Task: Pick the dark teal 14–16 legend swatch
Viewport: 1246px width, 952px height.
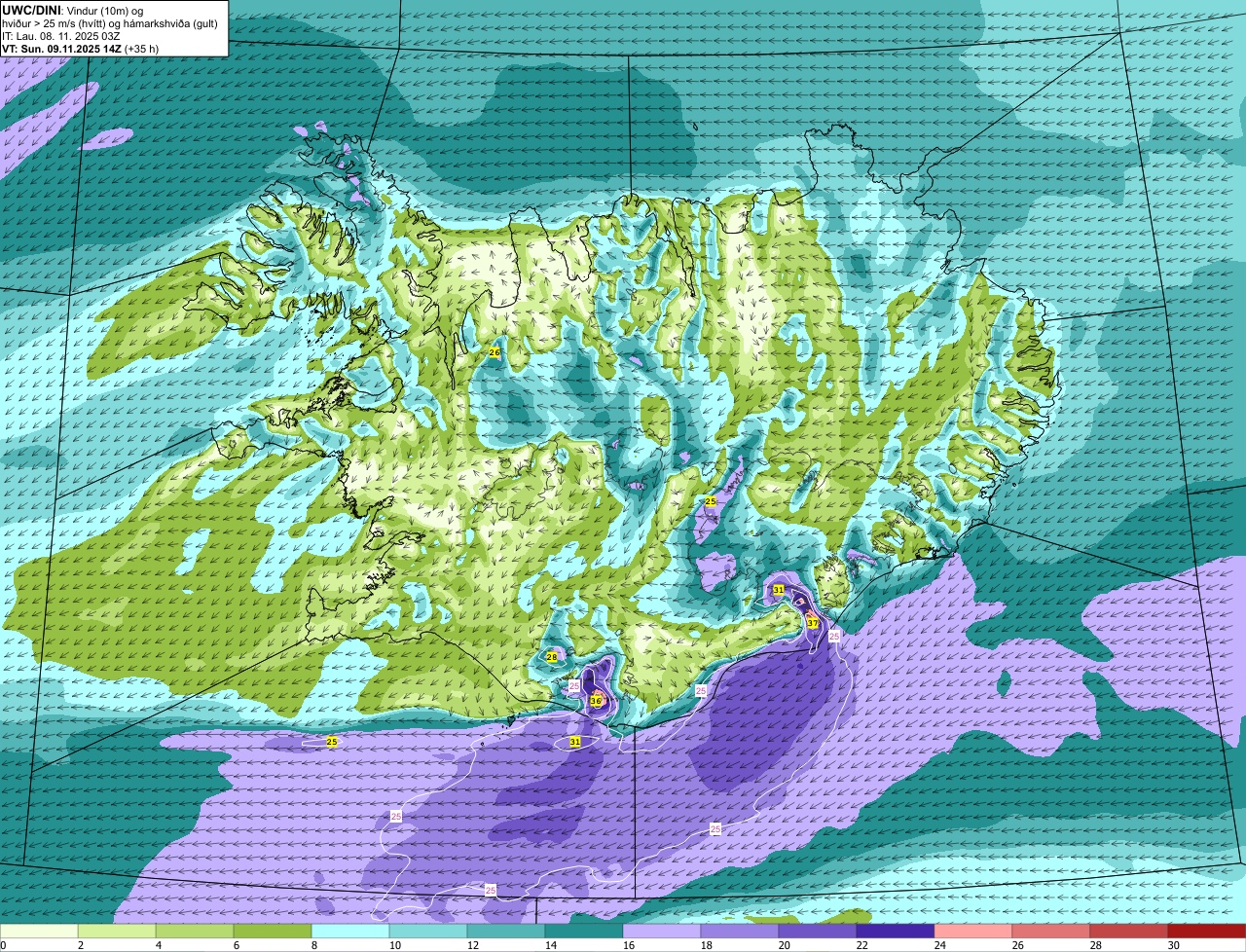Action: tap(584, 932)
